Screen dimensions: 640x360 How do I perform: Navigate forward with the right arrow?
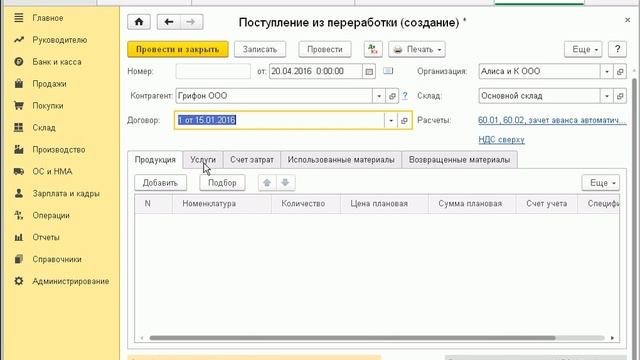191,22
